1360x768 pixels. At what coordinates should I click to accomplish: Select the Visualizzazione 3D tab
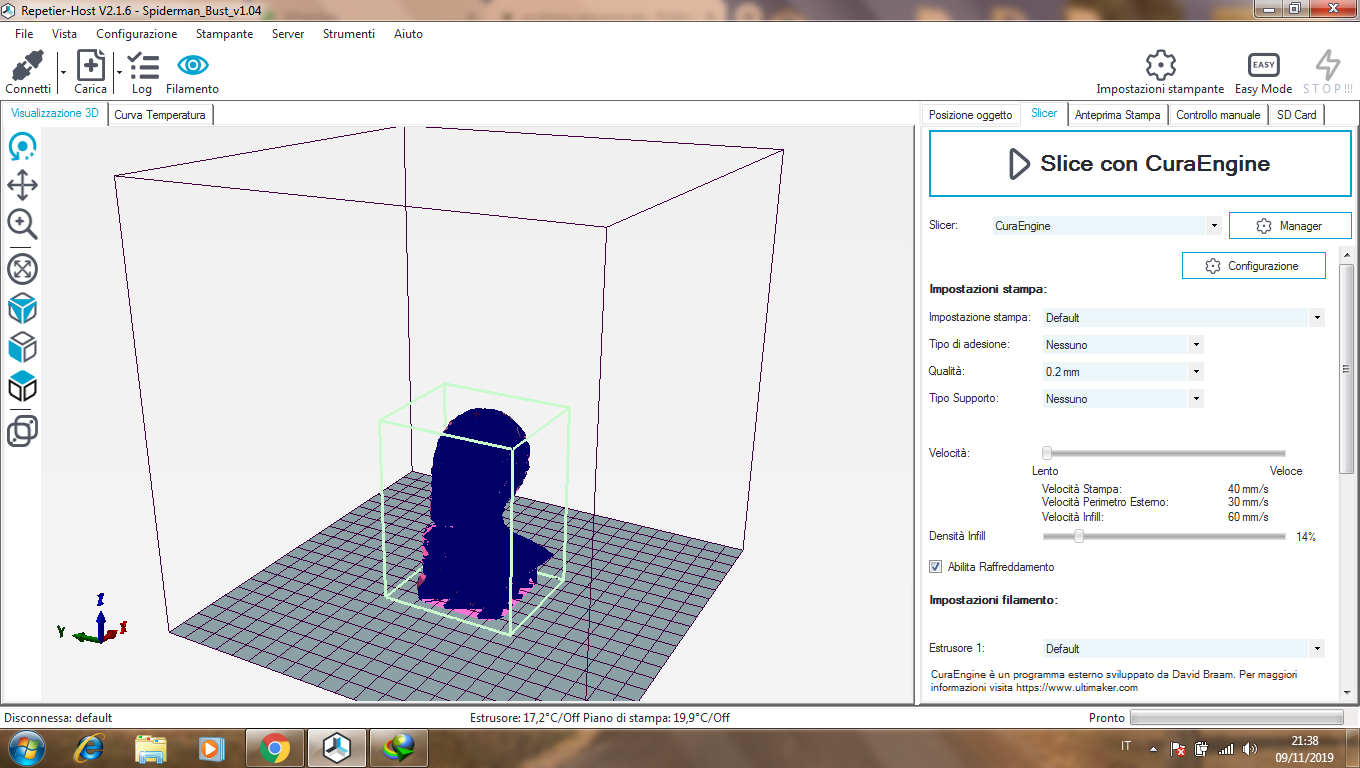[x=55, y=114]
